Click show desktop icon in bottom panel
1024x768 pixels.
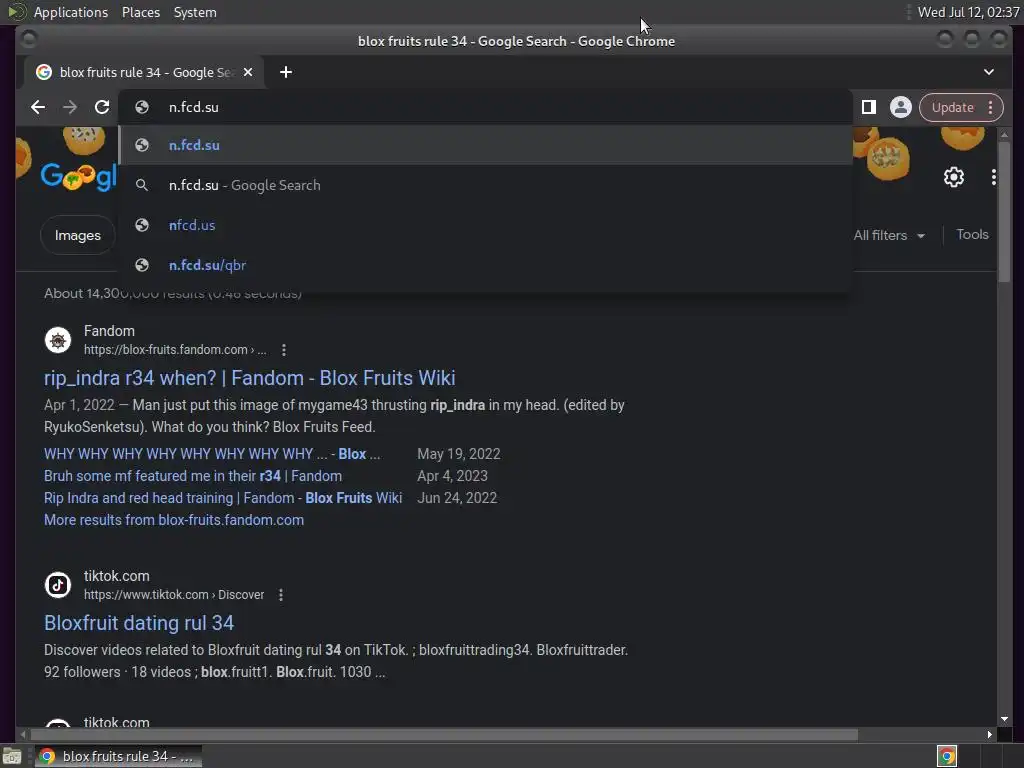click(x=12, y=756)
